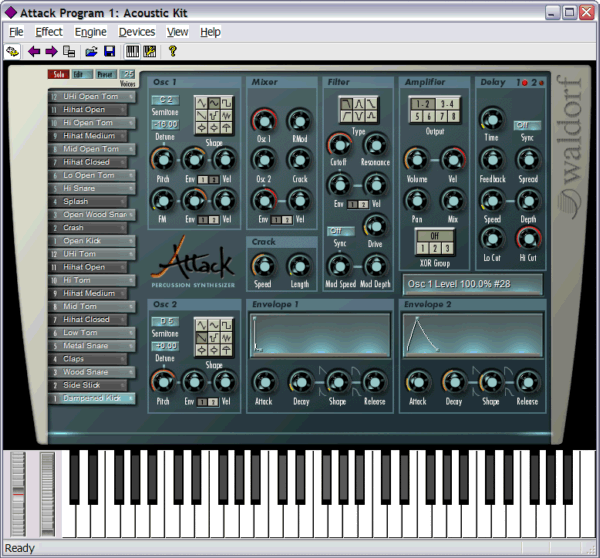Open the File menu
600x558 pixels.
[16, 32]
